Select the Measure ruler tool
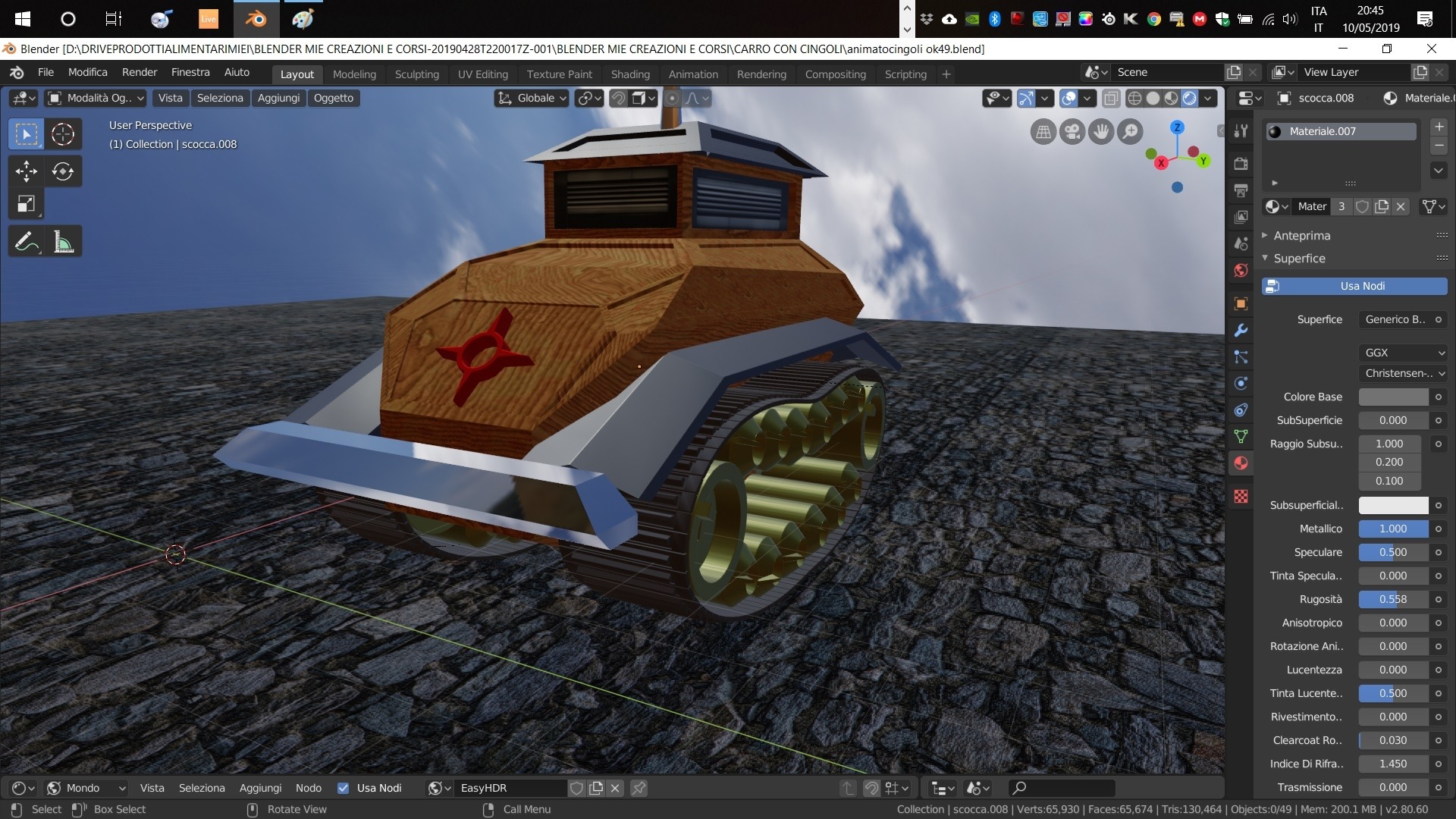Screen dimensions: 1456x819 tap(63, 242)
